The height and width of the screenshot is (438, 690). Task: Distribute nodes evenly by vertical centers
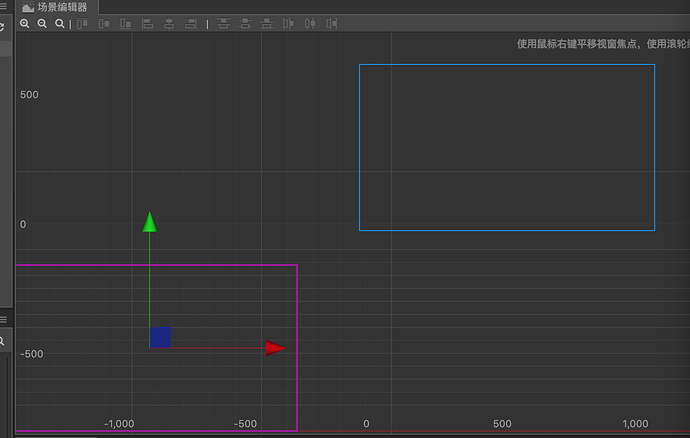coord(245,24)
